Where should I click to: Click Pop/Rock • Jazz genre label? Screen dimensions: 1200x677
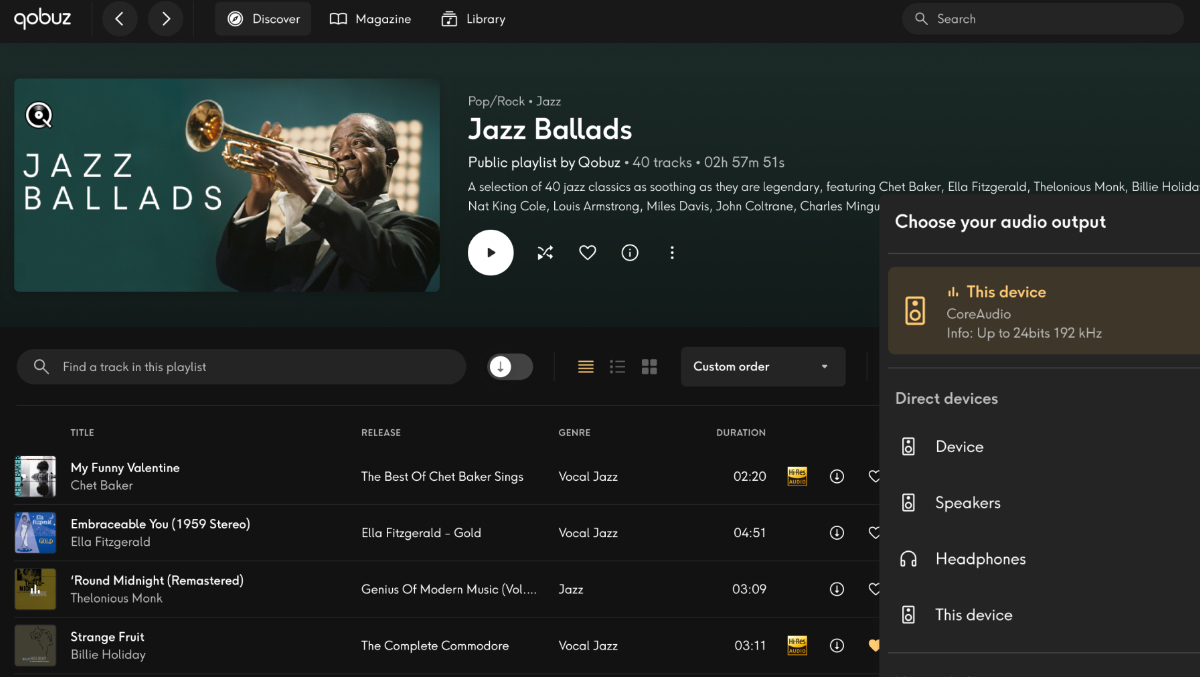click(514, 101)
